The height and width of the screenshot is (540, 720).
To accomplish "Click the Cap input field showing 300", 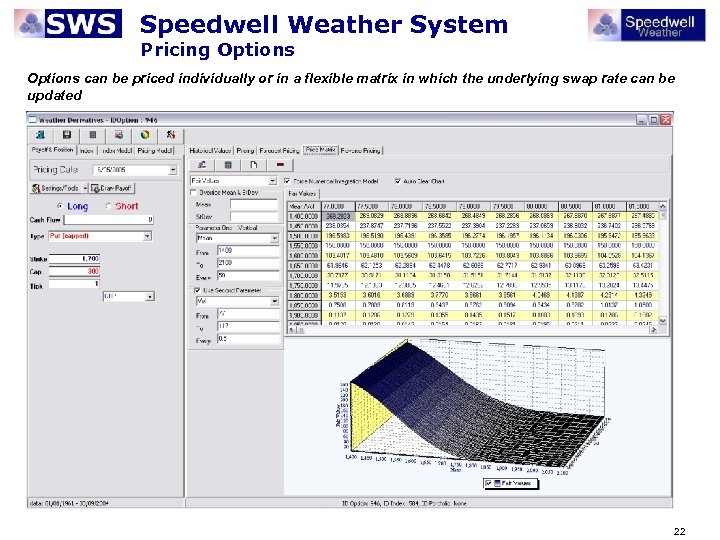I will click(x=74, y=271).
